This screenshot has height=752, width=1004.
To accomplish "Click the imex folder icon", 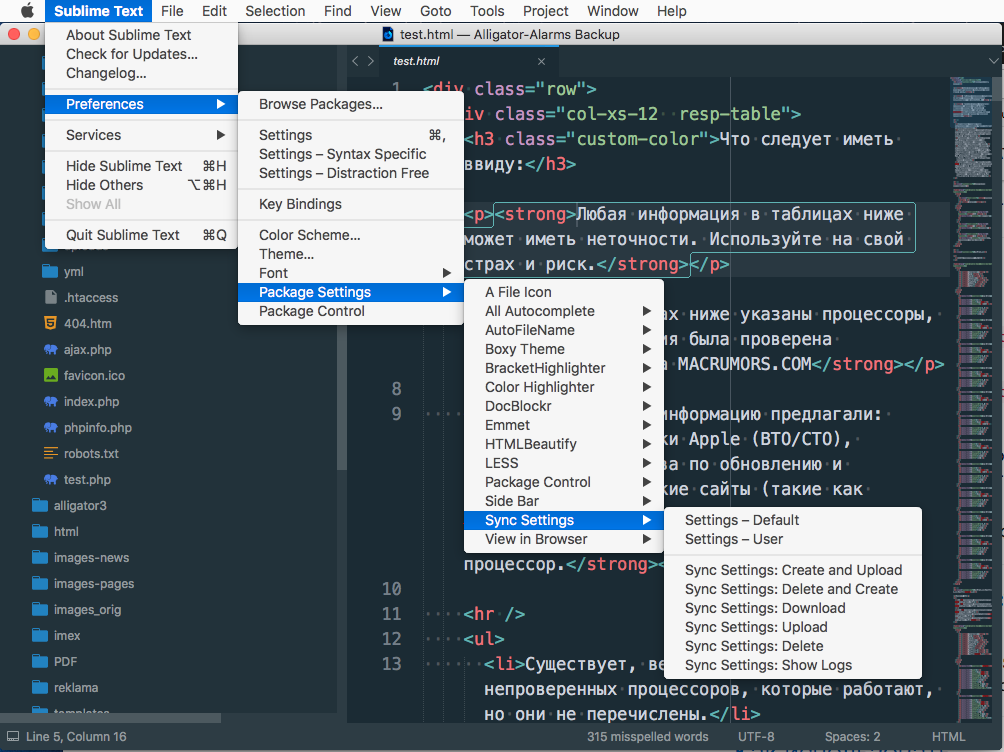I will (40, 635).
